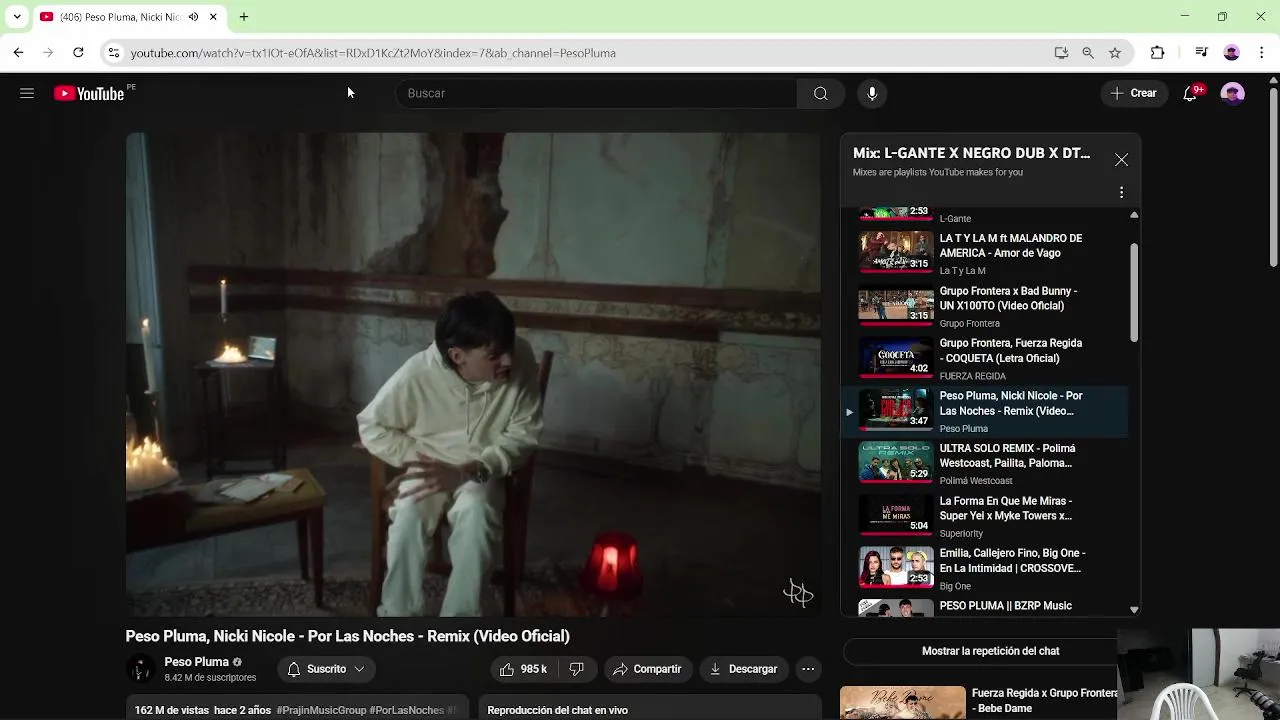Select ULTRA SOLO REMIX playlist item
Image resolution: width=1280 pixels, height=720 pixels.
pyautogui.click(x=985, y=463)
